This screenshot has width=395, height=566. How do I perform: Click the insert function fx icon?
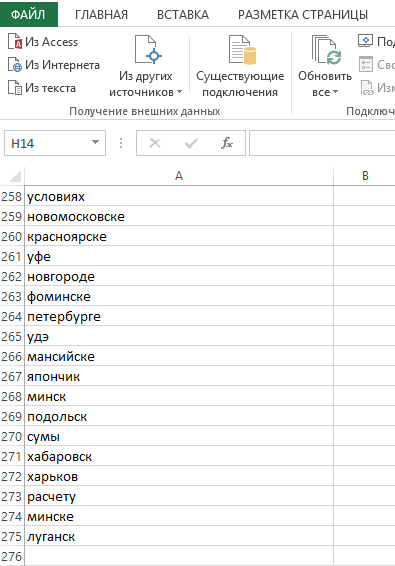point(227,143)
